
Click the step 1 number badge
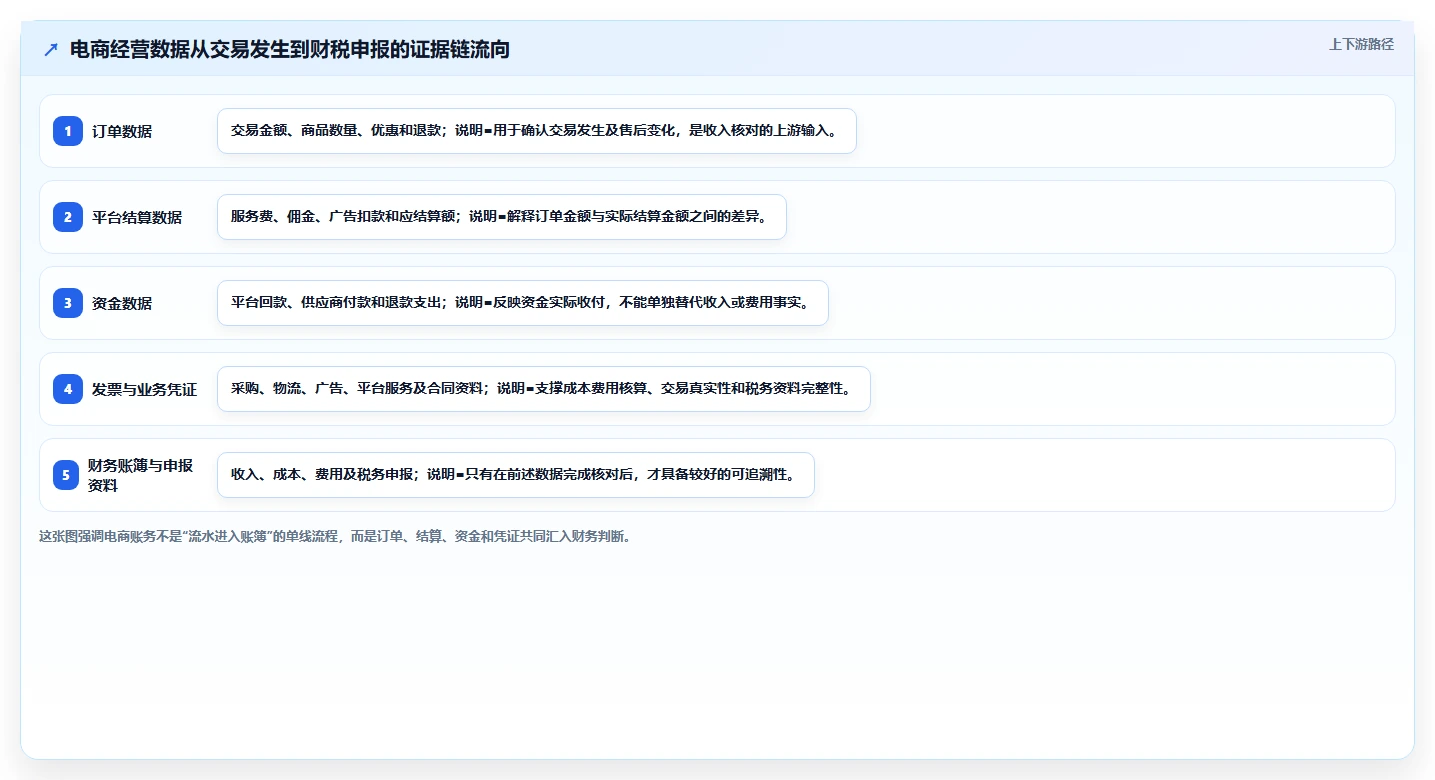pyautogui.click(x=68, y=131)
